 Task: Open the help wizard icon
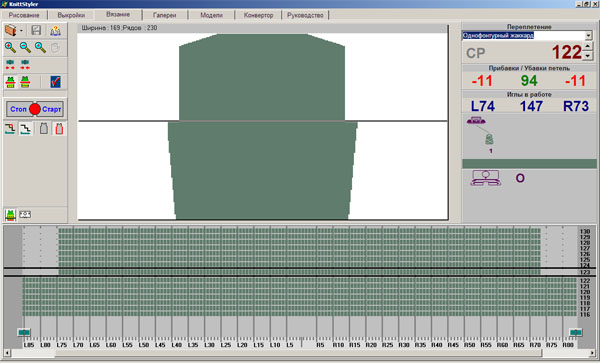coord(55,30)
